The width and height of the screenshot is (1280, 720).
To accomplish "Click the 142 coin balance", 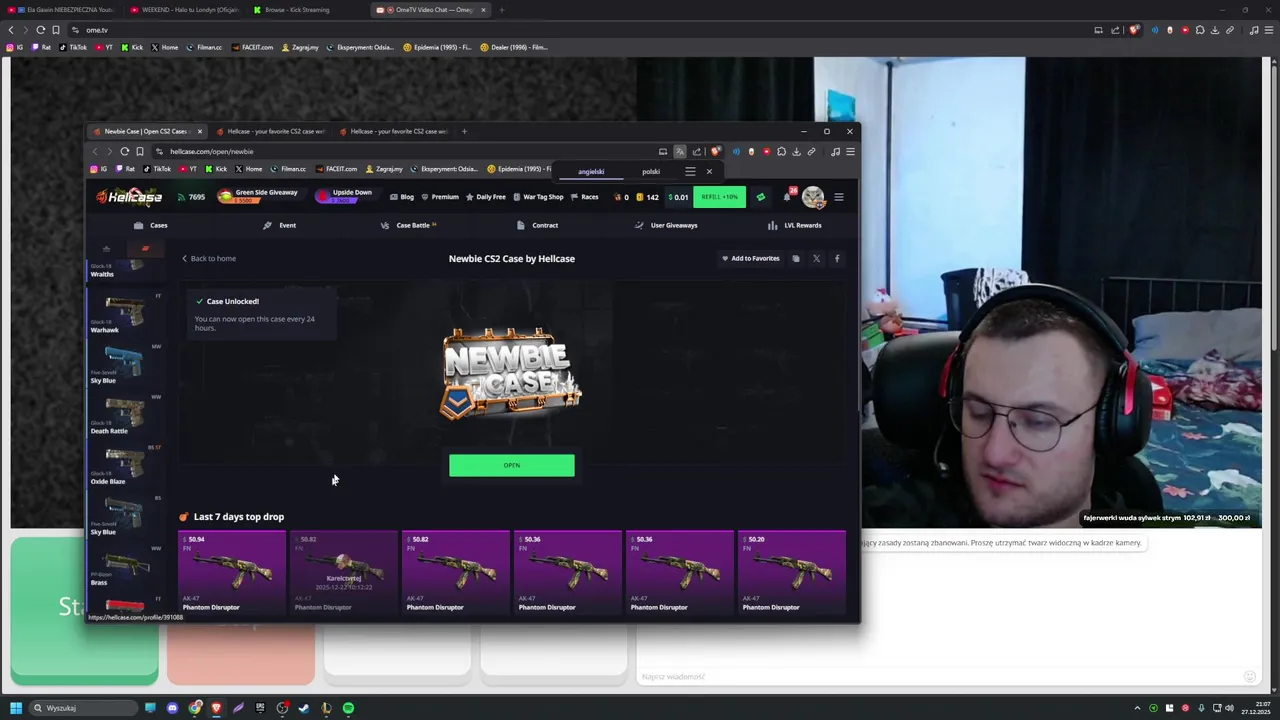I will (x=647, y=197).
